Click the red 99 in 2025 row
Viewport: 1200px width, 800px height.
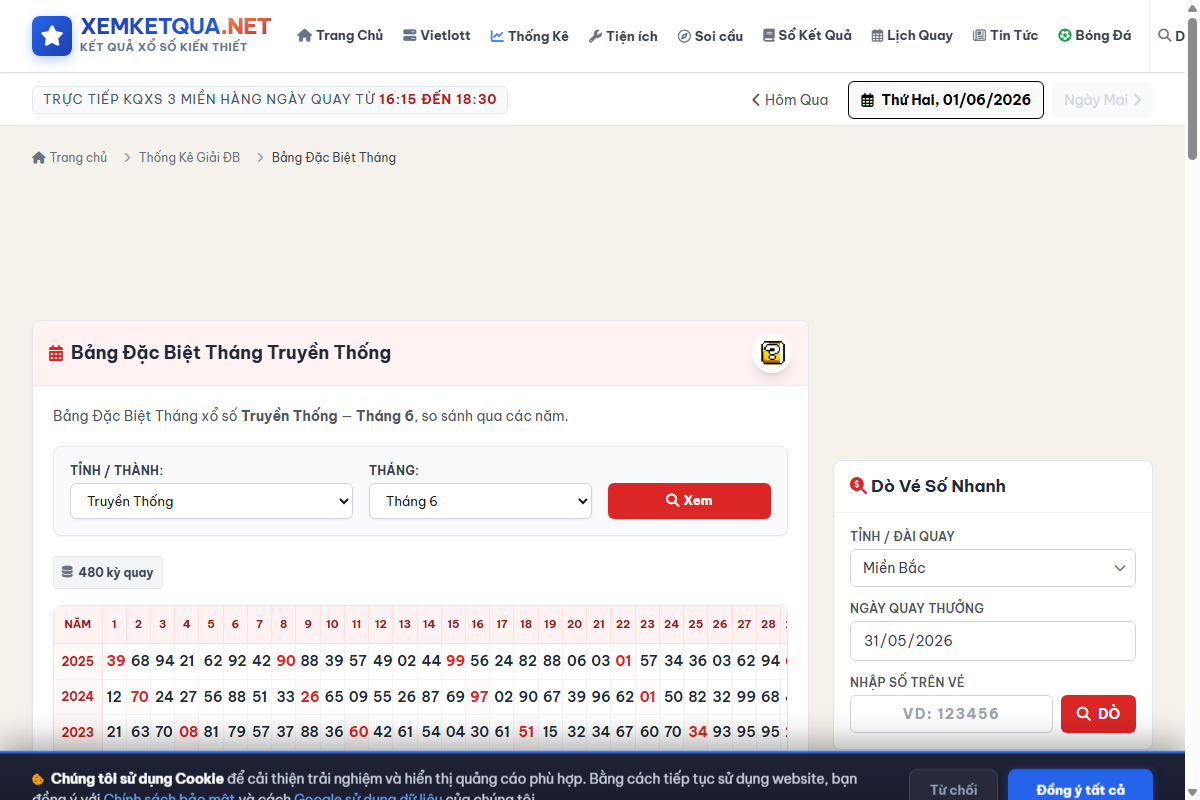coord(455,661)
